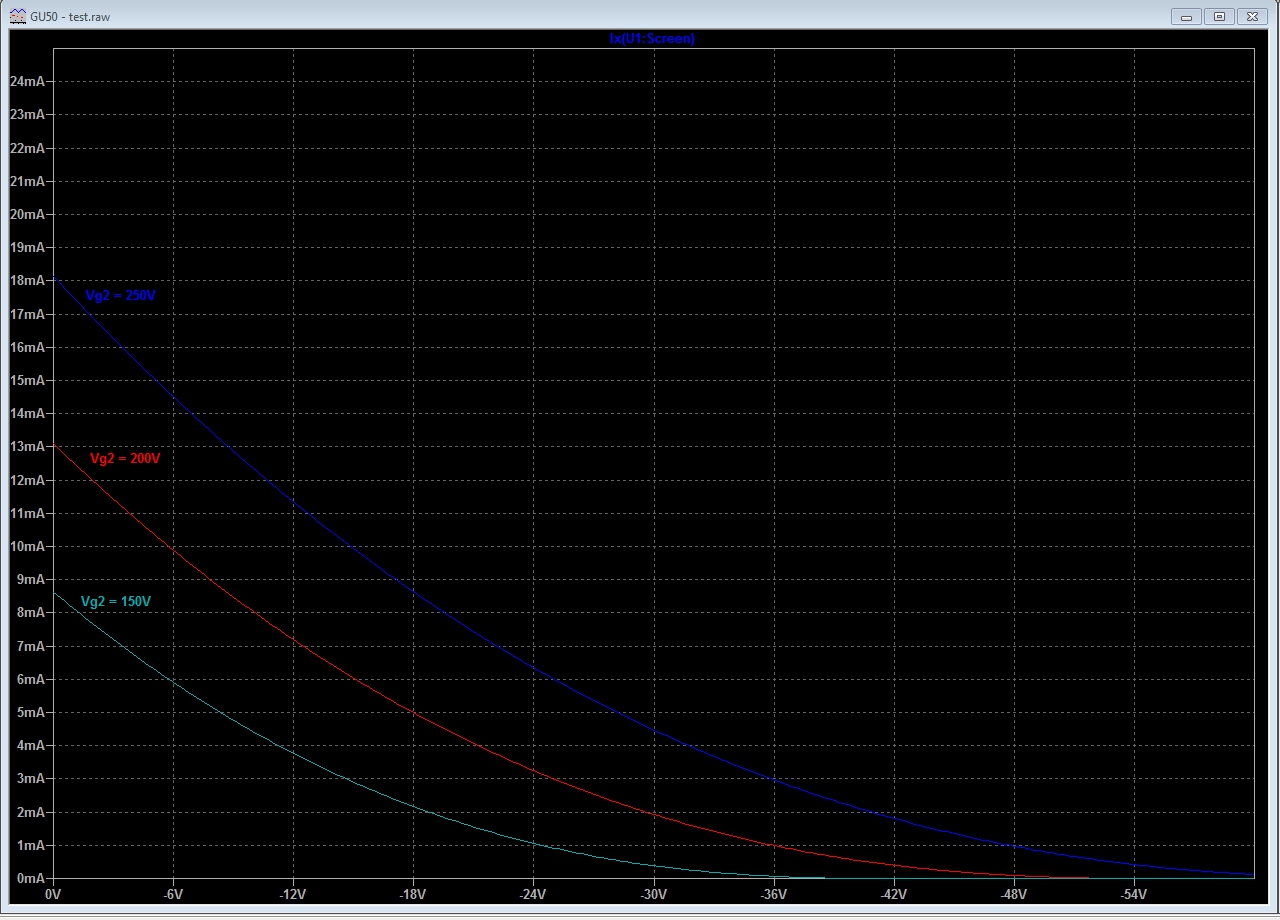Close the GU50 - test.raw window
Image resolution: width=1280 pixels, height=920 pixels.
click(1252, 16)
